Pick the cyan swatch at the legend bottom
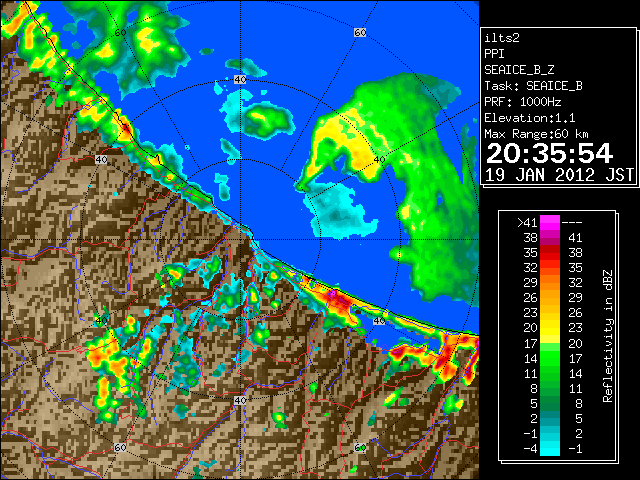The image size is (640, 480). click(550, 449)
